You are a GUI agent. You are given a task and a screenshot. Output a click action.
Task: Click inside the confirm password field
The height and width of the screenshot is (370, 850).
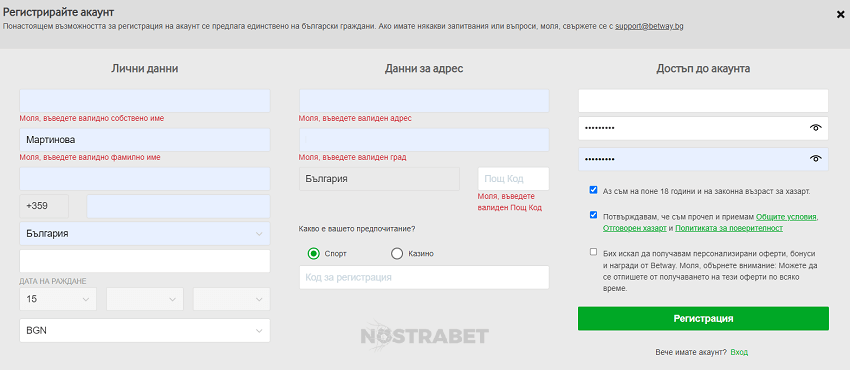[x=703, y=159]
